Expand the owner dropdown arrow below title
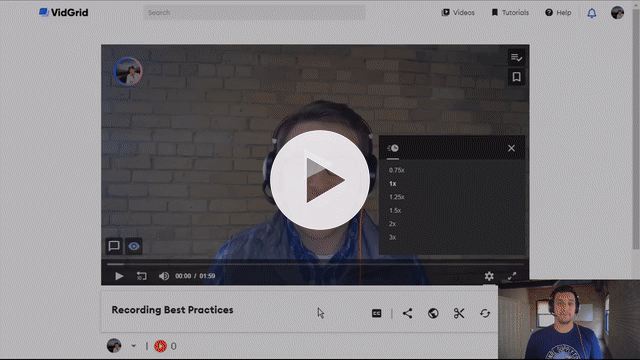Viewport: 640px width, 360px height. pos(133,346)
